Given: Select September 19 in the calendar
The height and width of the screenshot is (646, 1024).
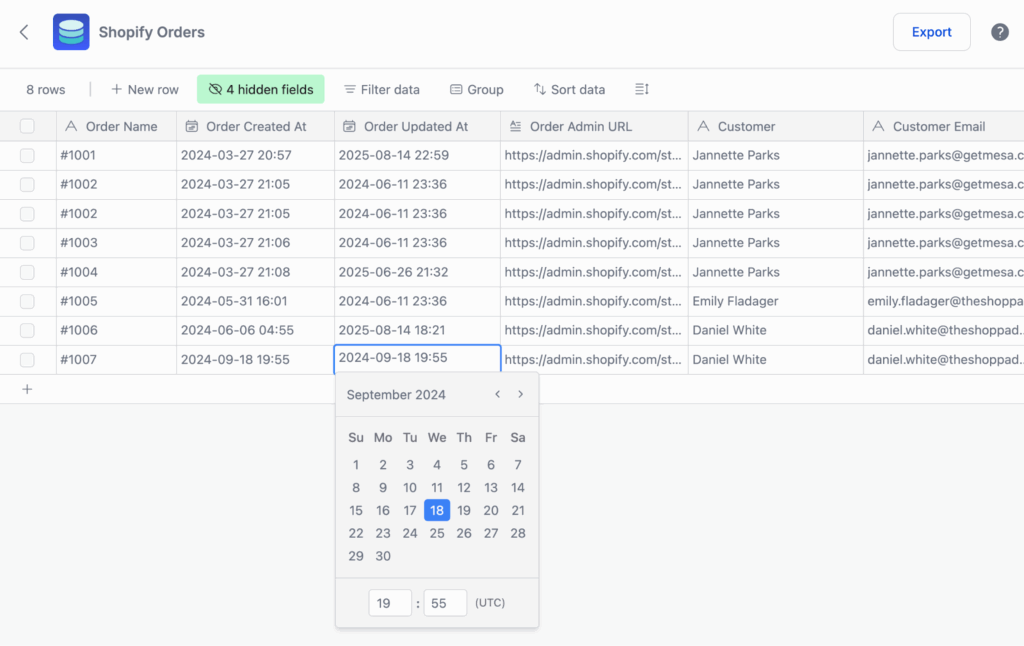Looking at the screenshot, I should 464,510.
